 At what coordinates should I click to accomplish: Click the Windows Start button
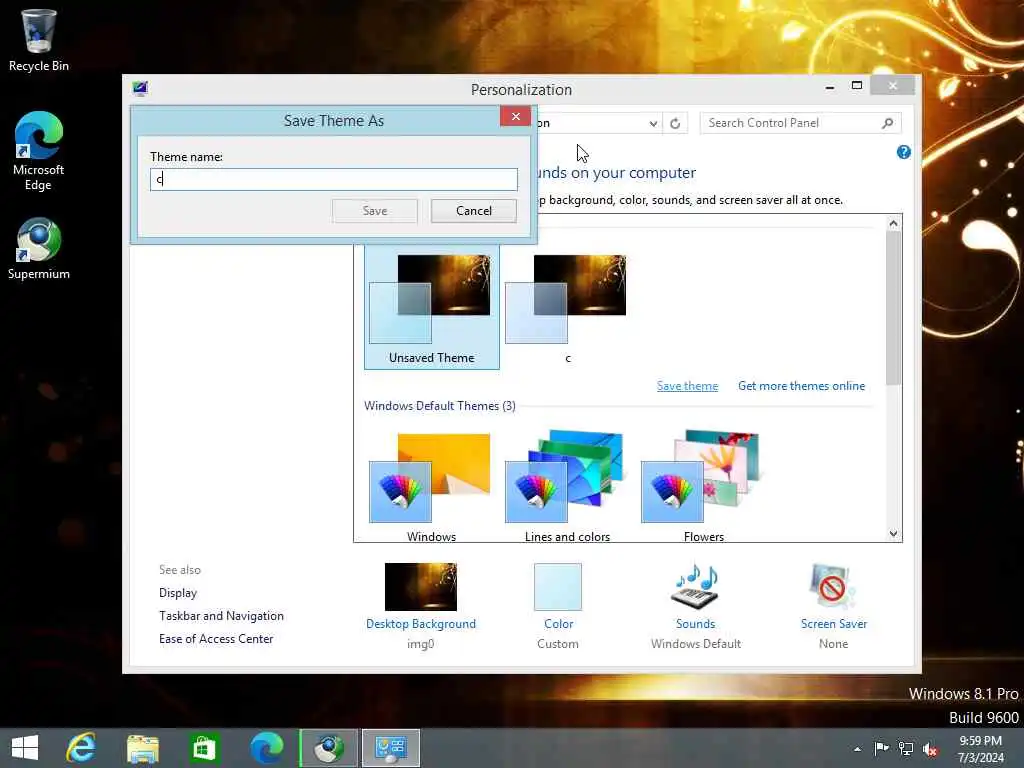(25, 748)
